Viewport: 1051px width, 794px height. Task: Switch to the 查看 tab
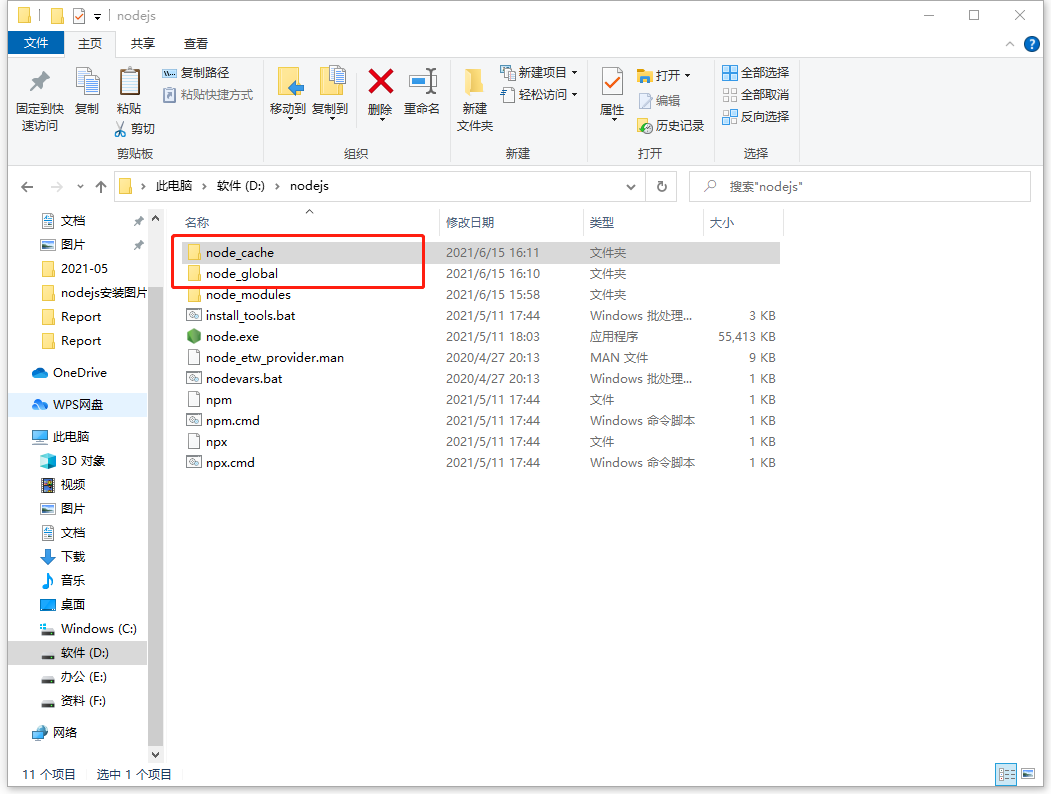tap(195, 43)
